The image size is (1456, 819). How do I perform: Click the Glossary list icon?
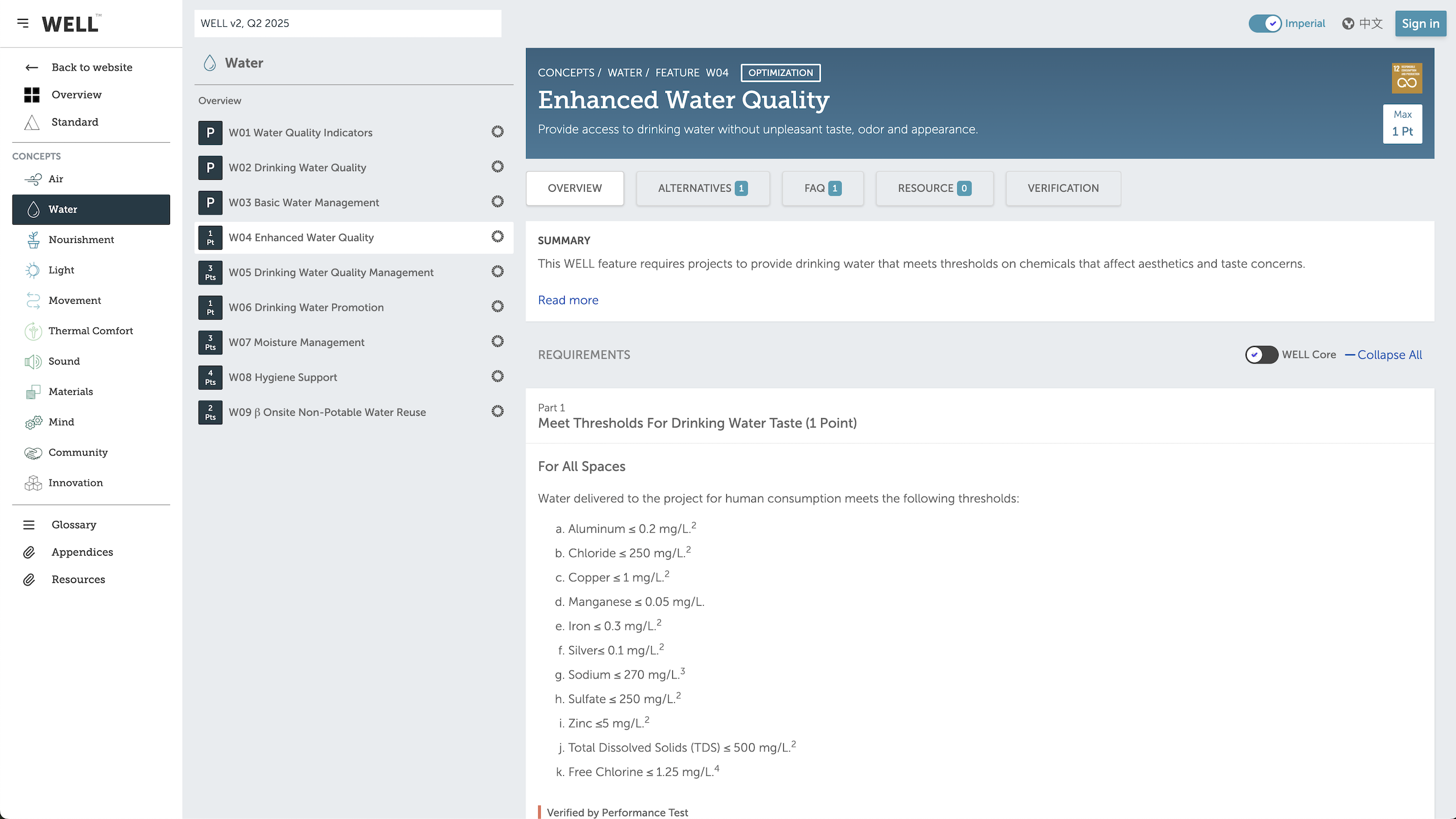29,525
